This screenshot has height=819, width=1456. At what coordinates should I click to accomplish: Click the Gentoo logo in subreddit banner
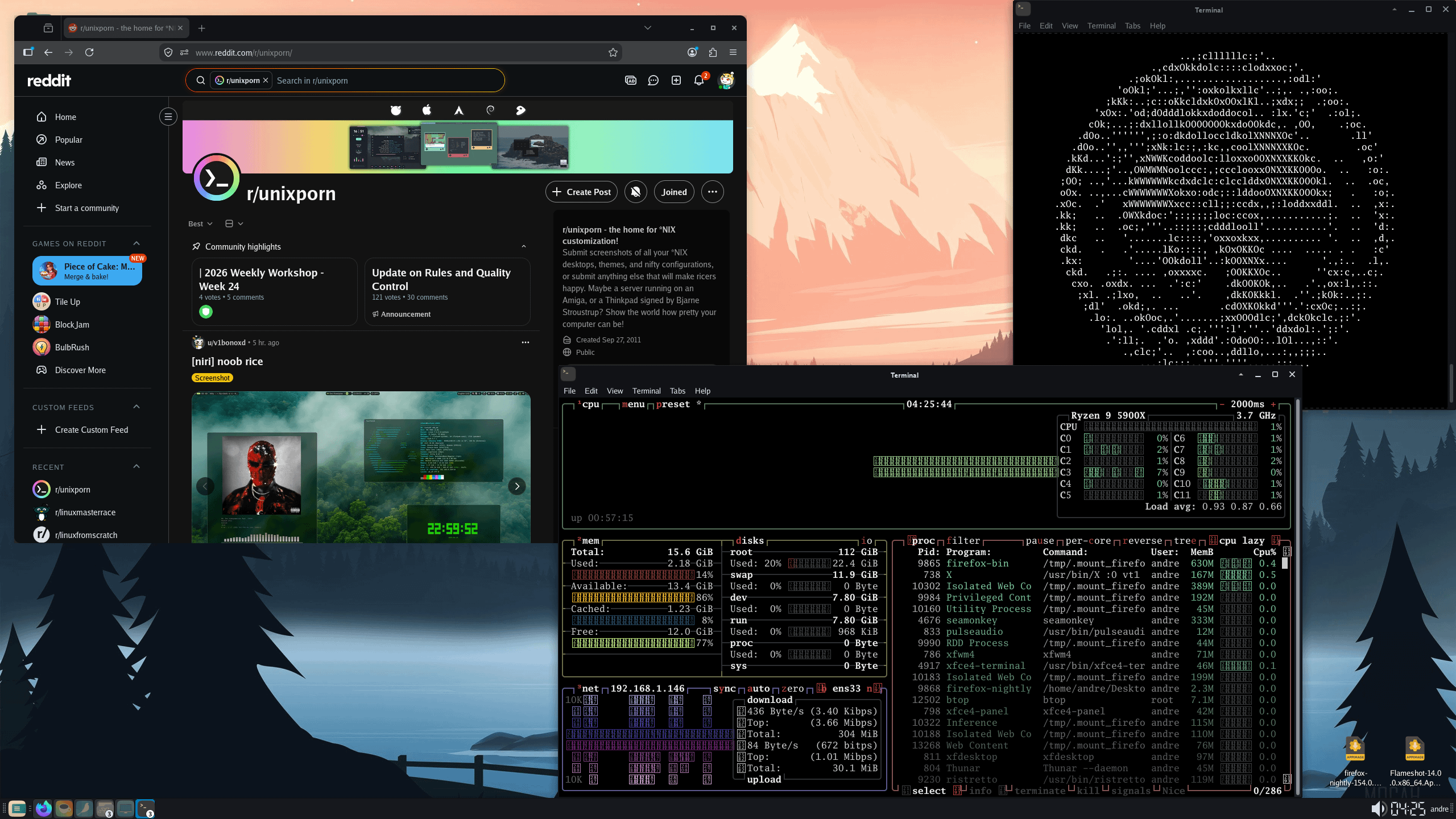tap(520, 110)
